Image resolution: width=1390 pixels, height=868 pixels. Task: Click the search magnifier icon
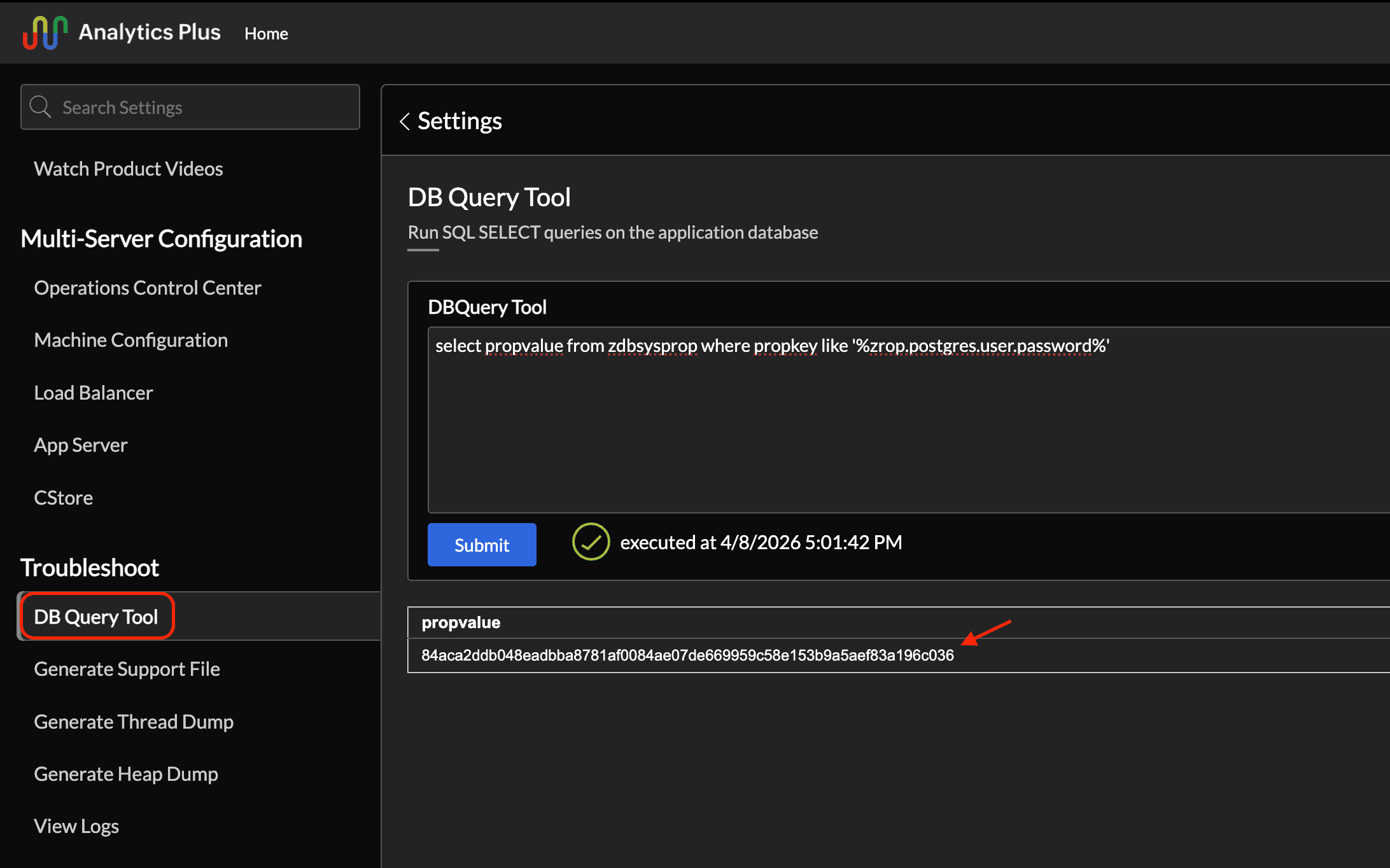[40, 107]
